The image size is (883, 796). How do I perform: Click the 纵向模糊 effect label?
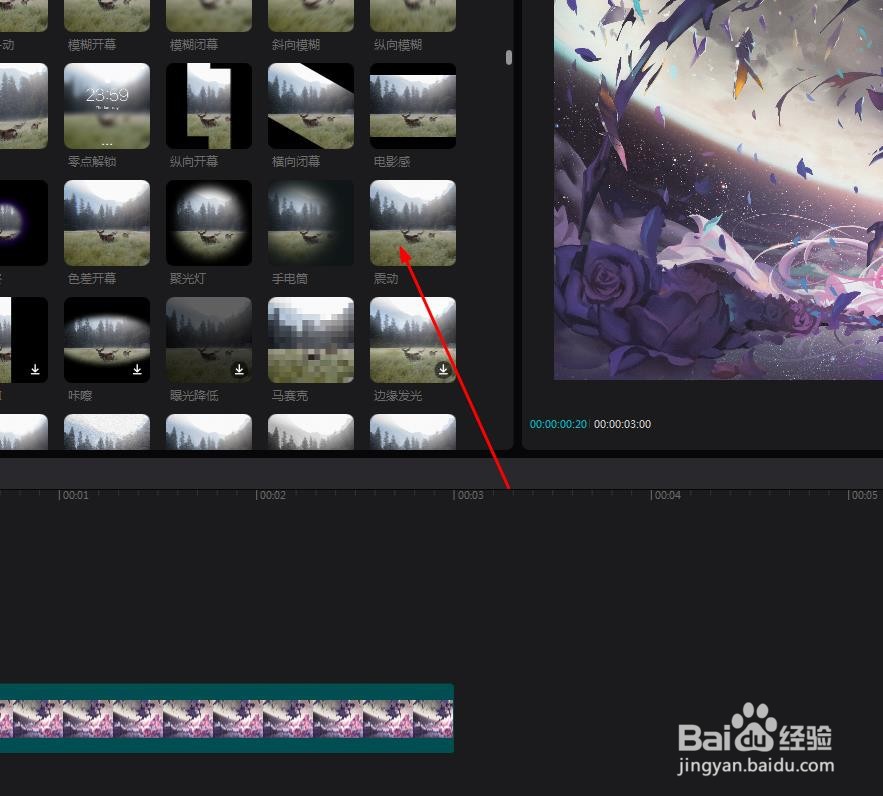(x=398, y=44)
